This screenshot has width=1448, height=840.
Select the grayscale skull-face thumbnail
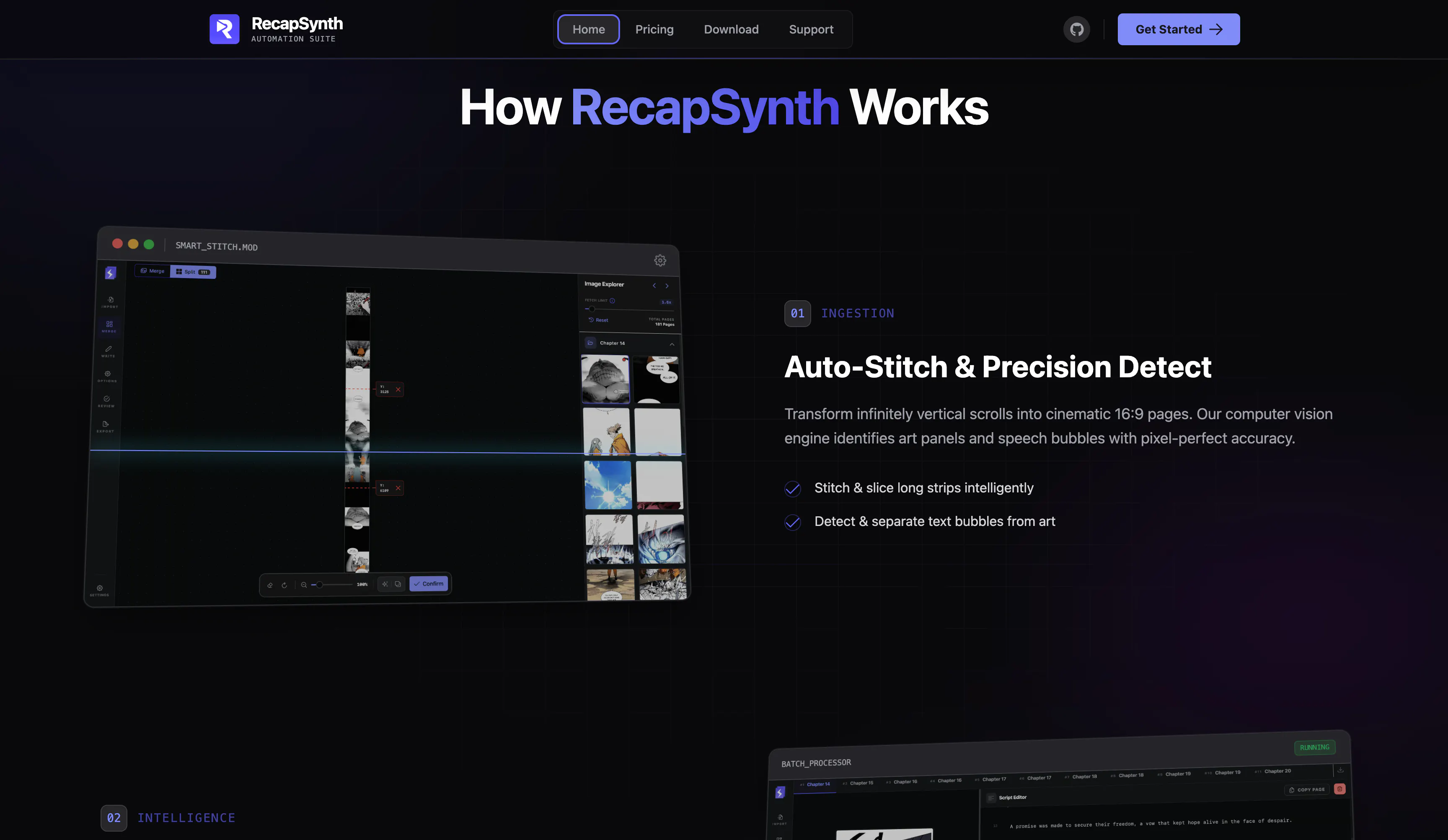coord(605,379)
